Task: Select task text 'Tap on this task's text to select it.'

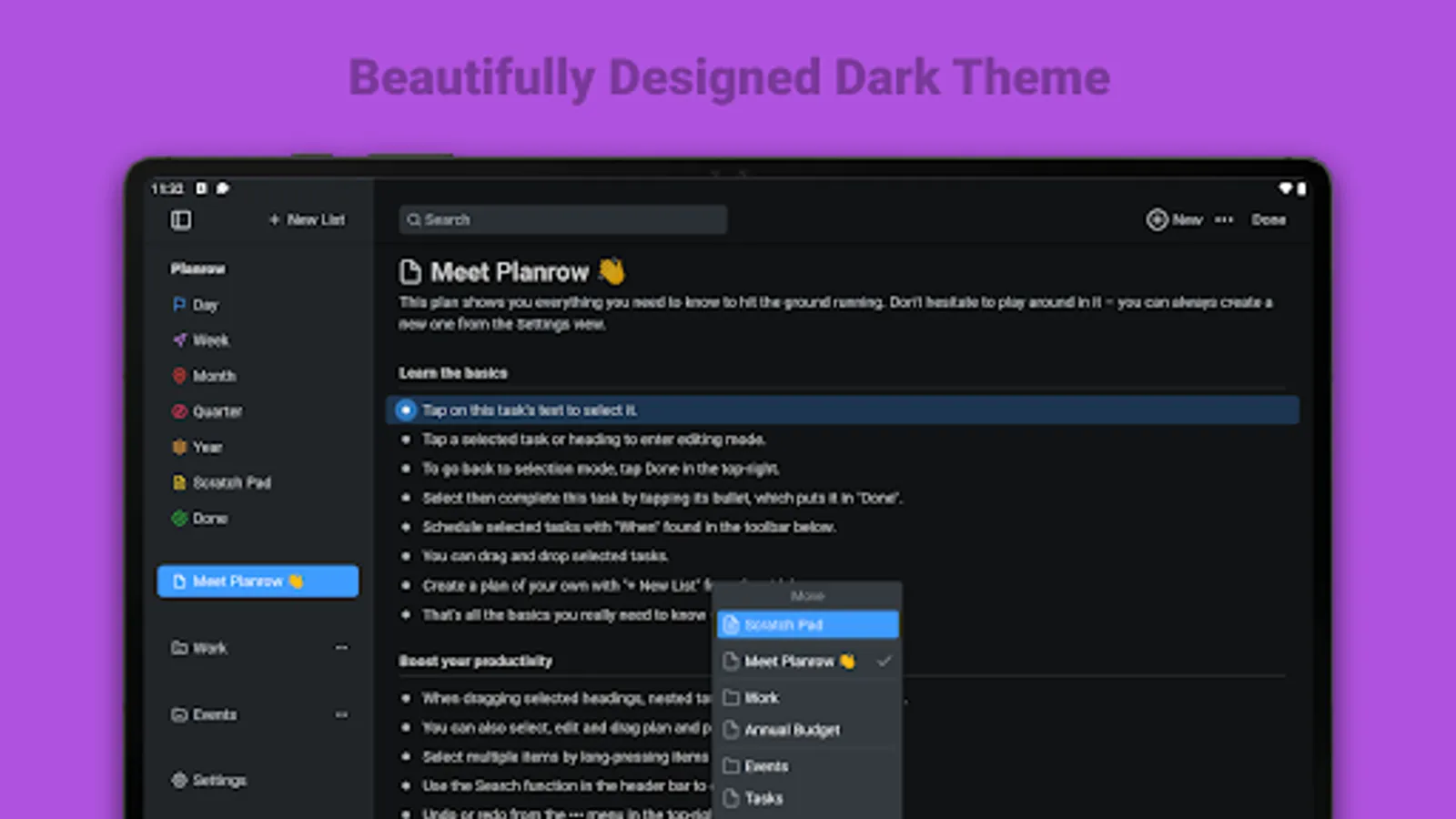Action: tap(530, 410)
